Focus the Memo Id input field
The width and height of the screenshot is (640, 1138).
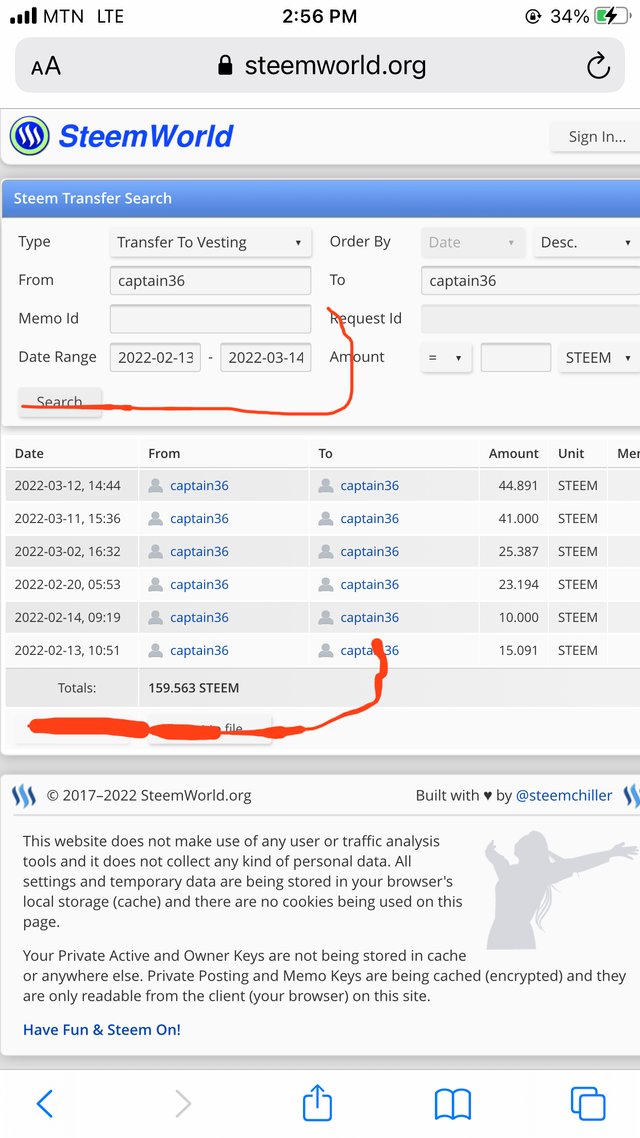coord(210,319)
